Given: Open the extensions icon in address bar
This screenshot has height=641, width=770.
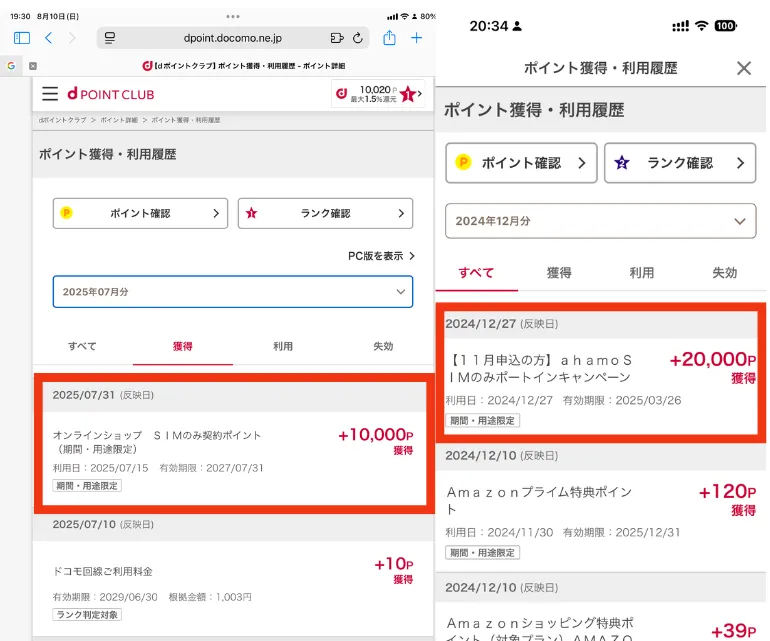Looking at the screenshot, I should point(337,38).
